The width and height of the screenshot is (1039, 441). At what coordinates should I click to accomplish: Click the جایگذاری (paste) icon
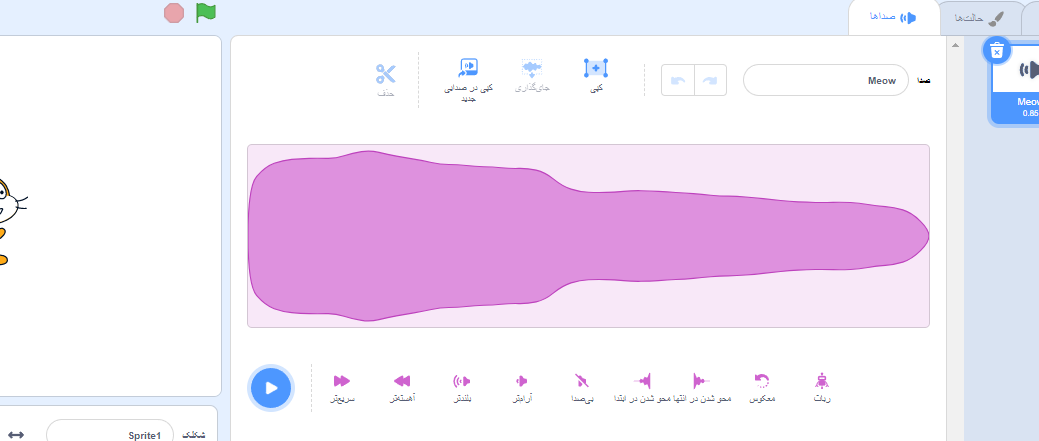(532, 75)
